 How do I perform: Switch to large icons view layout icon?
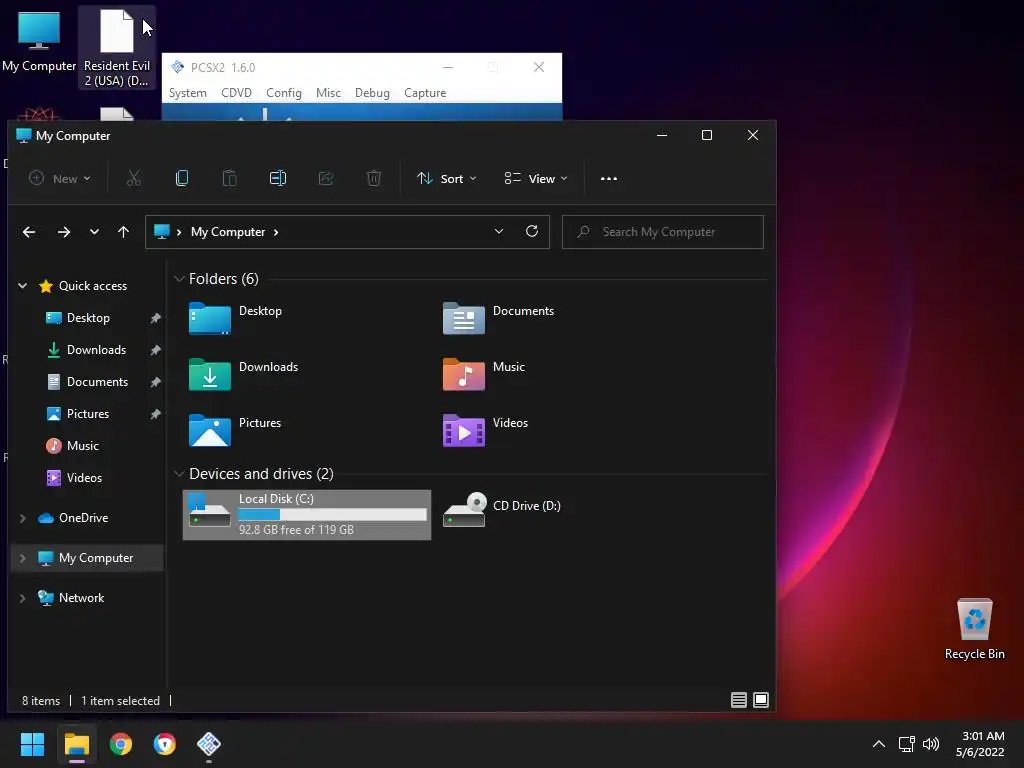point(761,700)
